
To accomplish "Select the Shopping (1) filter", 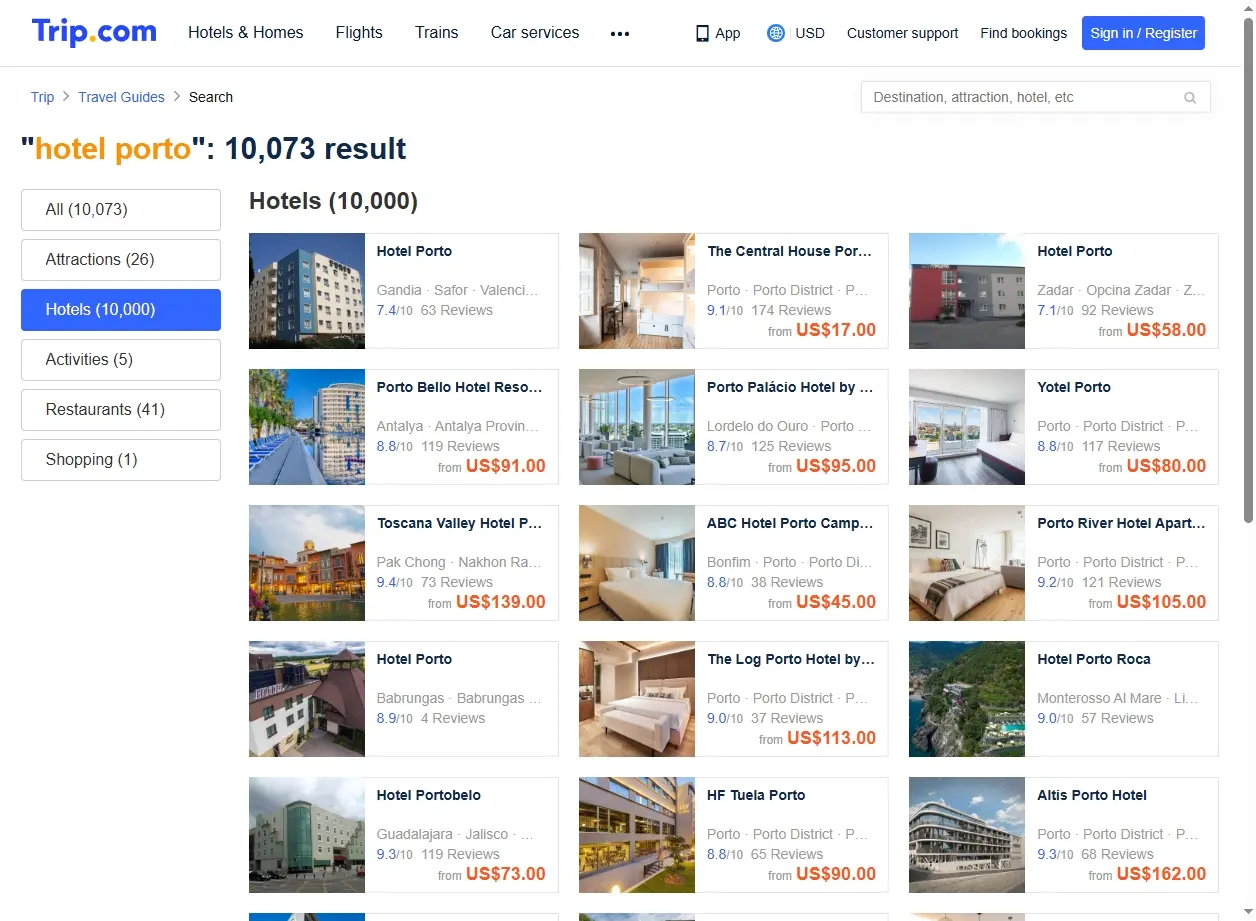I will [x=121, y=460].
